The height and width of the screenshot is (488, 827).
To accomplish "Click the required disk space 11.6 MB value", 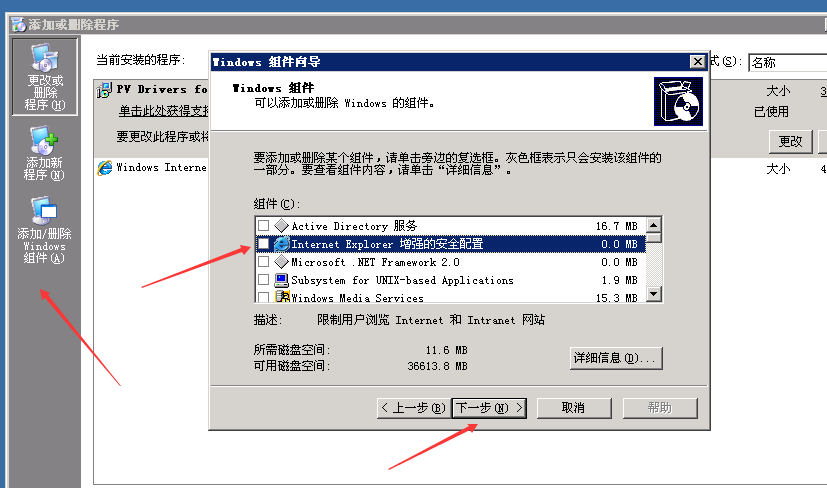I will [x=446, y=350].
